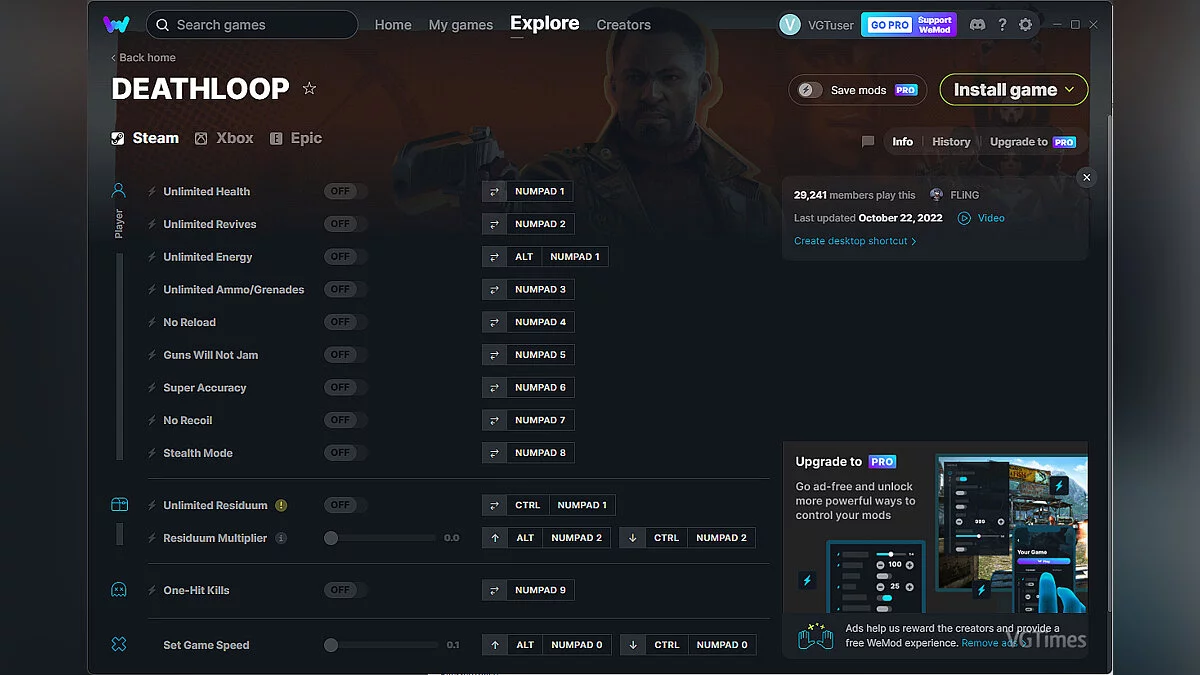Click the question mark help icon
Viewport: 1200px width, 675px height.
[1002, 24]
